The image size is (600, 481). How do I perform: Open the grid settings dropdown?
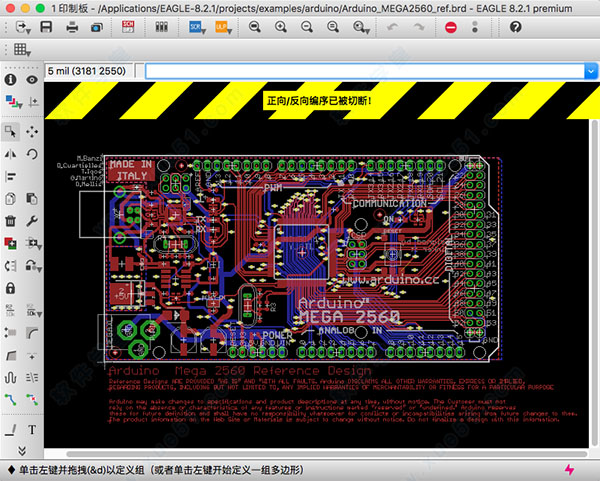(x=22, y=50)
